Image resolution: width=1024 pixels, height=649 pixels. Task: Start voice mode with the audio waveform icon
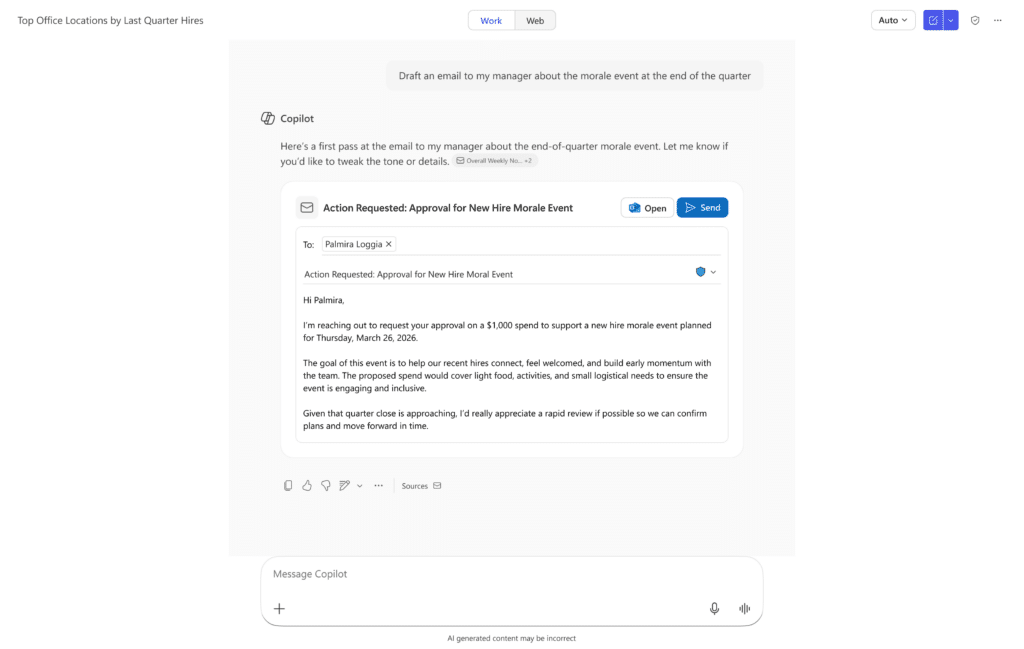point(744,608)
